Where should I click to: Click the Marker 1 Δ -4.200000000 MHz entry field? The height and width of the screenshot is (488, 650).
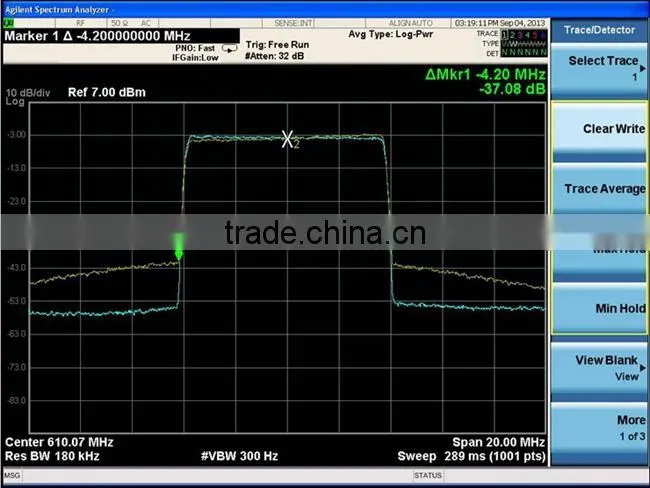pyautogui.click(x=121, y=36)
